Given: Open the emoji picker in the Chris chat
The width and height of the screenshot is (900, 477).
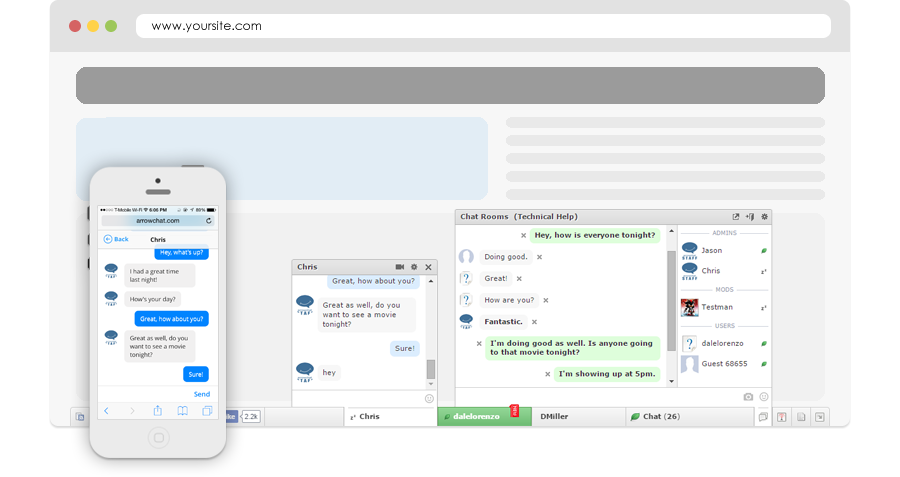Looking at the screenshot, I should pos(429,398).
